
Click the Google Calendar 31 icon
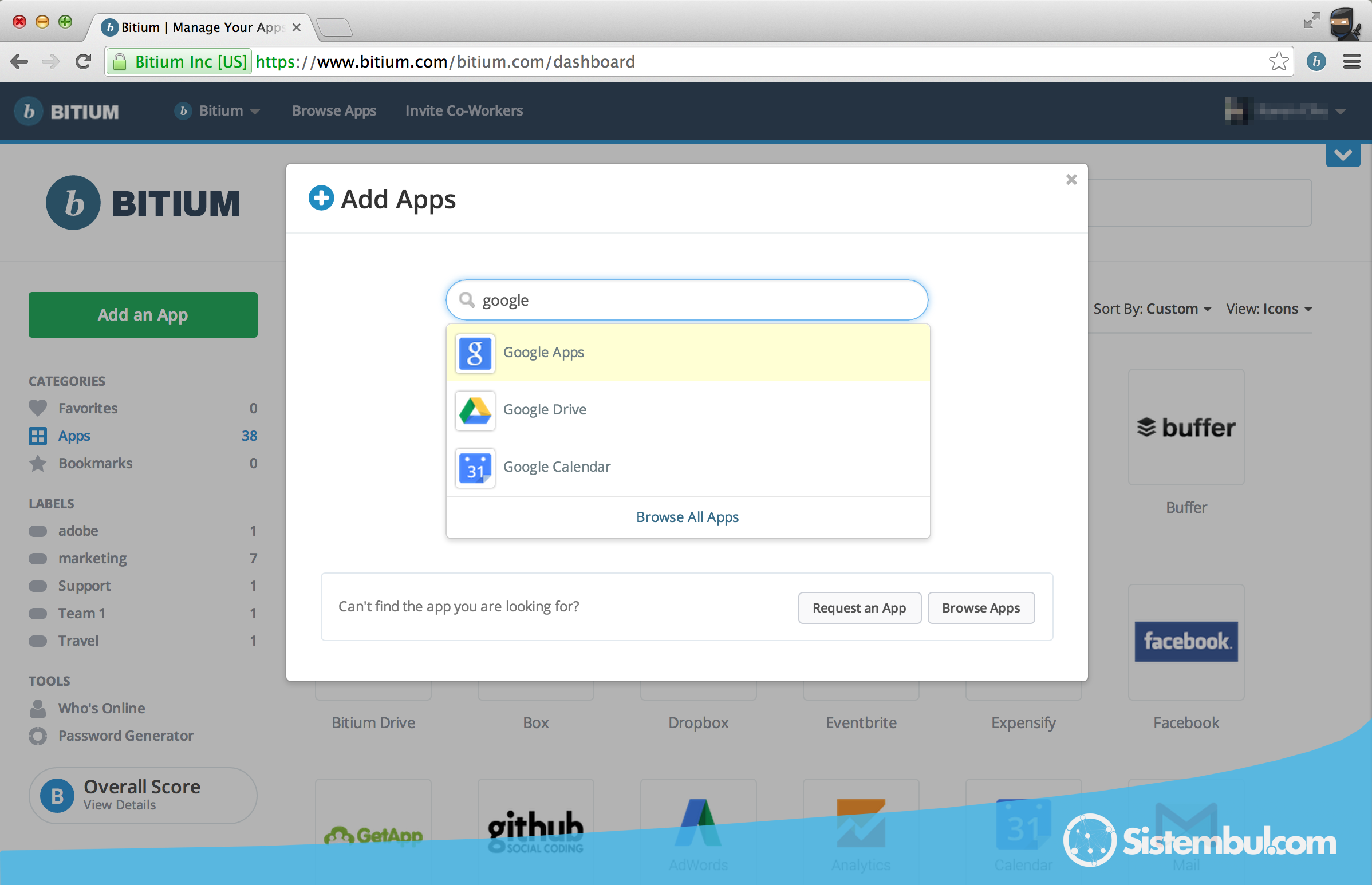475,467
